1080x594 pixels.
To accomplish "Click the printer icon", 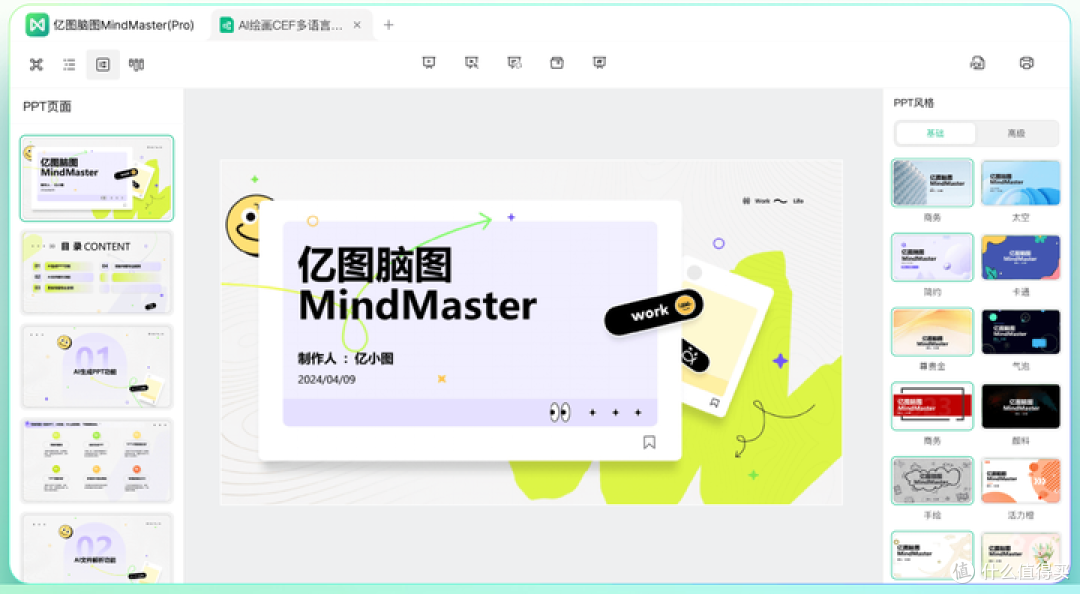I will click(1026, 63).
